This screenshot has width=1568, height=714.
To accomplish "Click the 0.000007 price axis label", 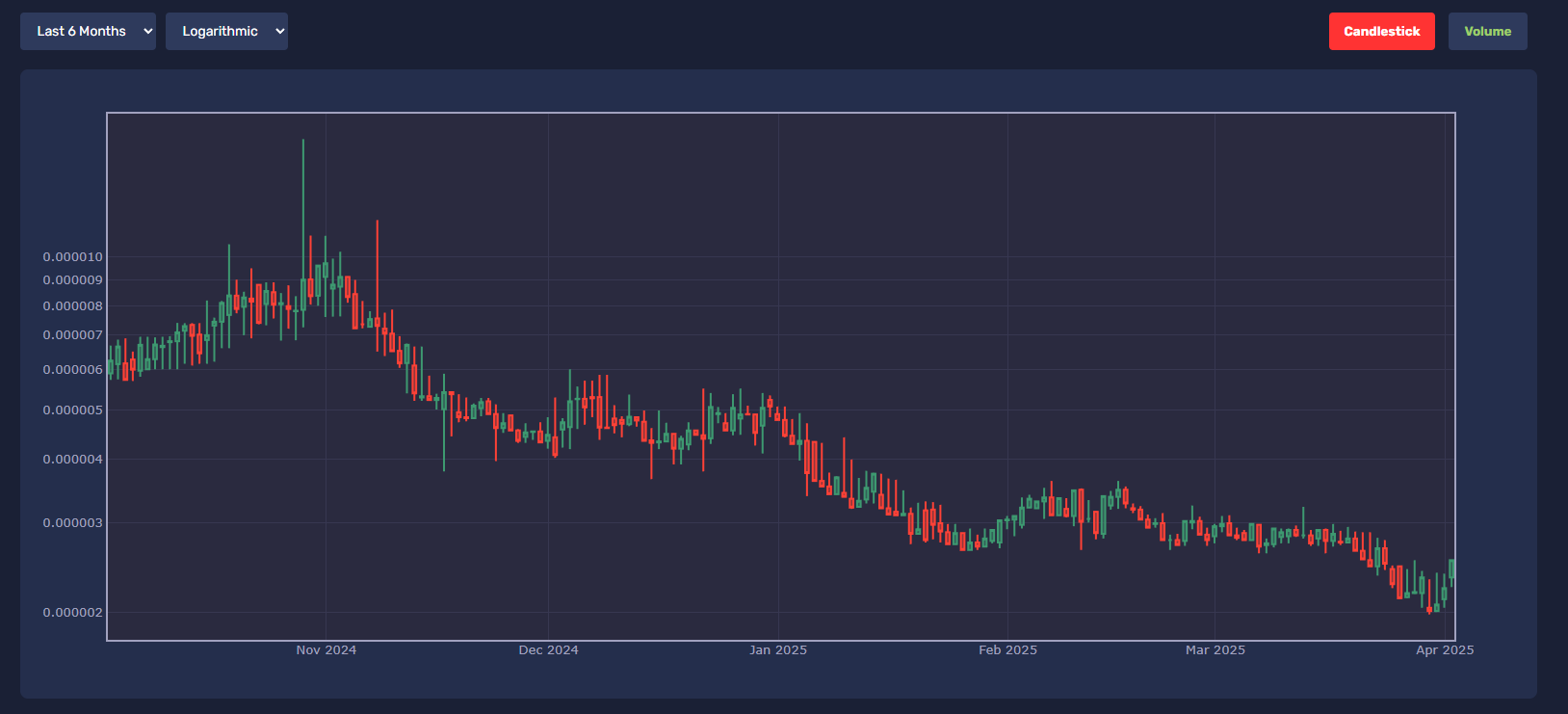I will click(x=73, y=335).
